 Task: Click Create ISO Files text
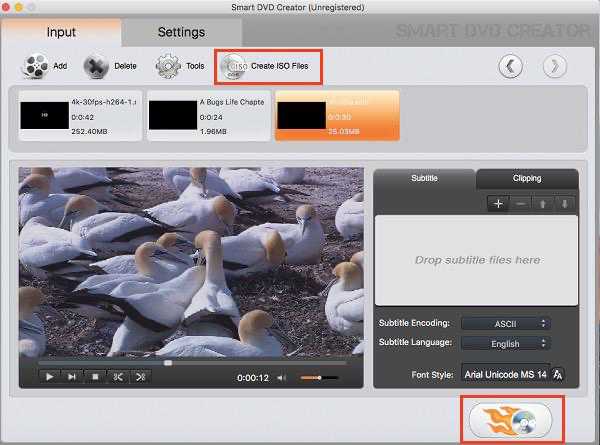279,66
